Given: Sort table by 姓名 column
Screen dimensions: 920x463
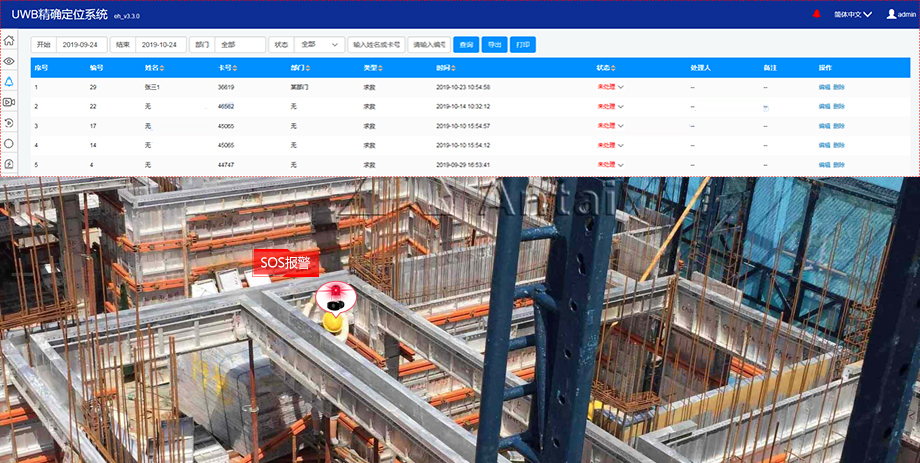Looking at the screenshot, I should pos(154,68).
